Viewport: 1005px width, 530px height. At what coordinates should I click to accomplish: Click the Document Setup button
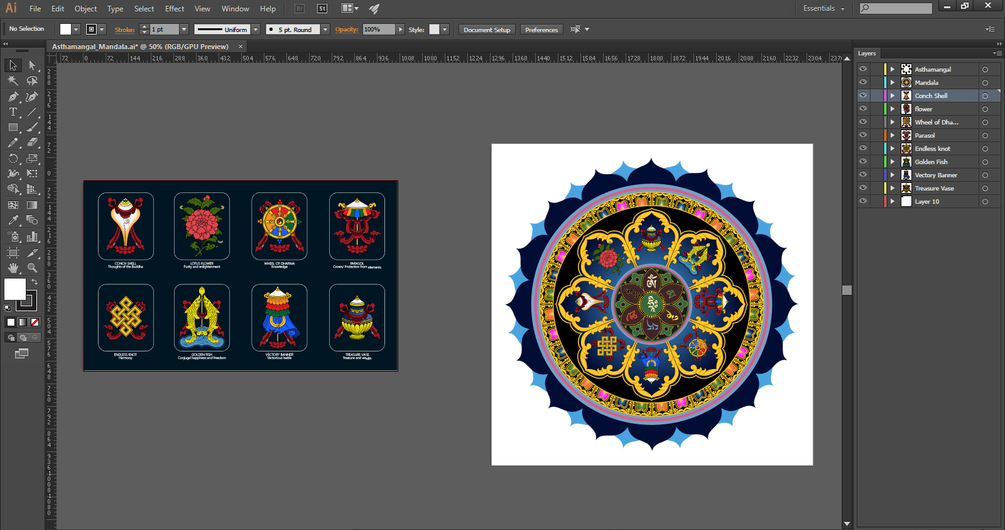pyautogui.click(x=486, y=29)
